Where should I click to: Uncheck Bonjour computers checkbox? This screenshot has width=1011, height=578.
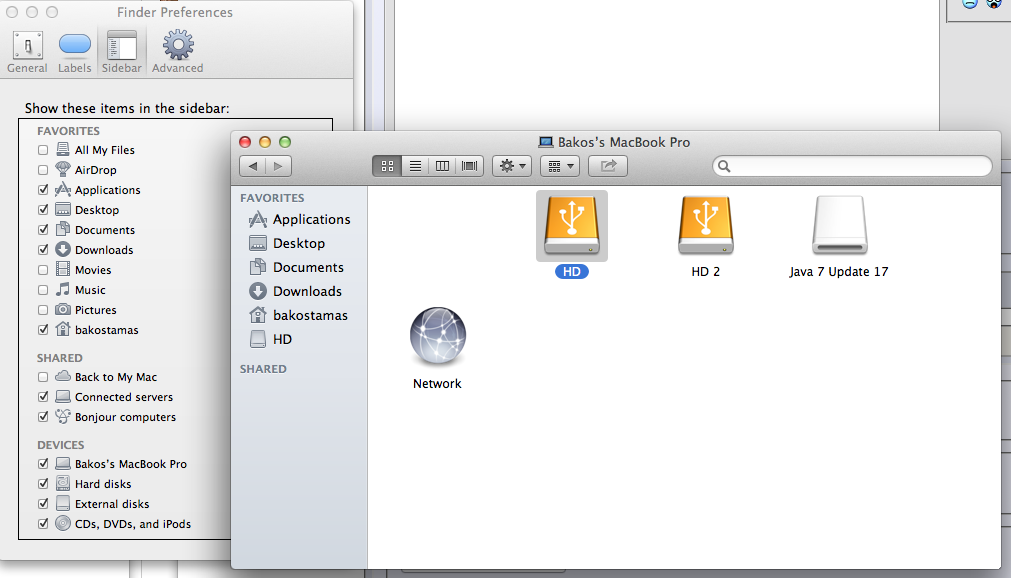43,417
